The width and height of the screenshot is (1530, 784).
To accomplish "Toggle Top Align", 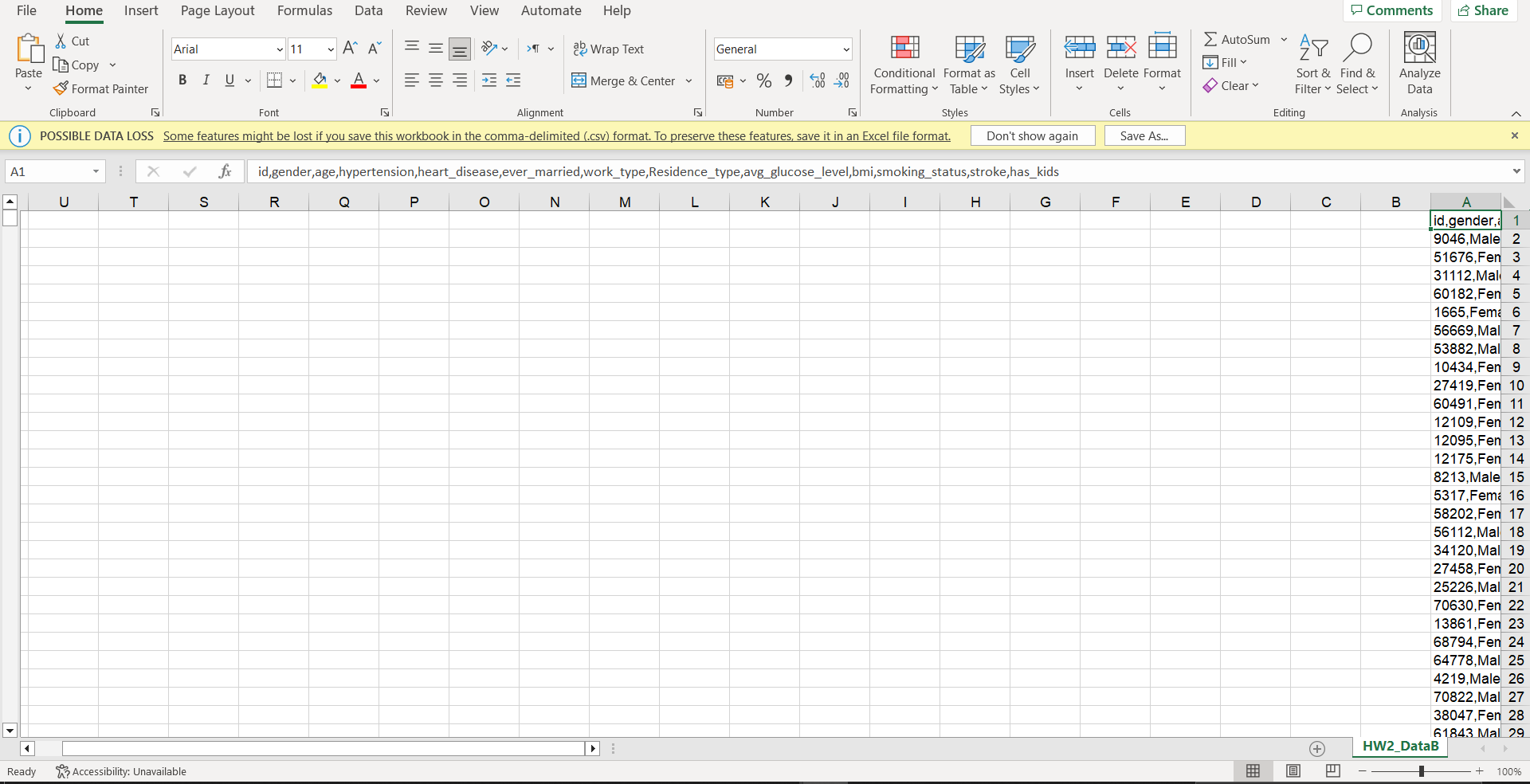I will [412, 49].
